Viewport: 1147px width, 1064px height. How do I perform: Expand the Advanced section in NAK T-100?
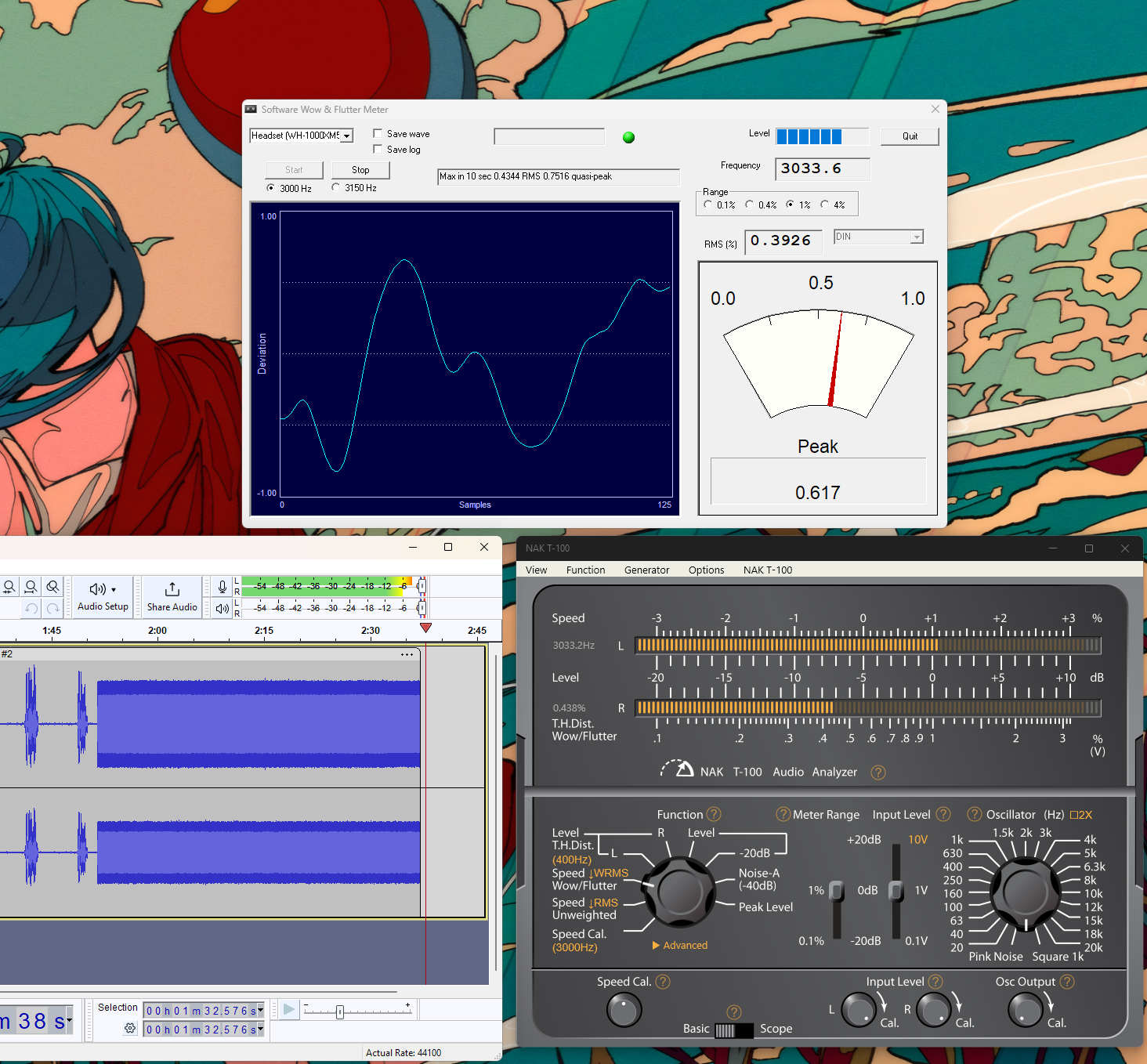pos(680,946)
